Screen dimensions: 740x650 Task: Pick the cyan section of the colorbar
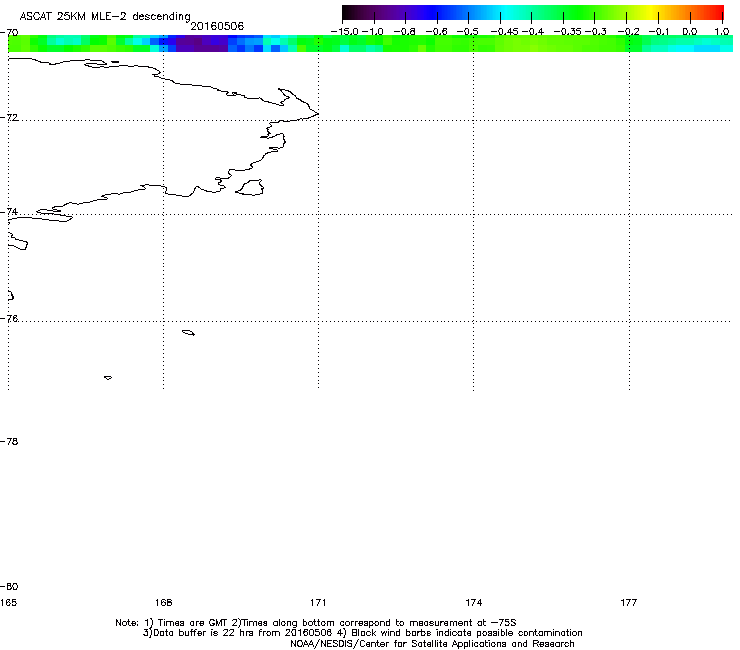point(507,12)
